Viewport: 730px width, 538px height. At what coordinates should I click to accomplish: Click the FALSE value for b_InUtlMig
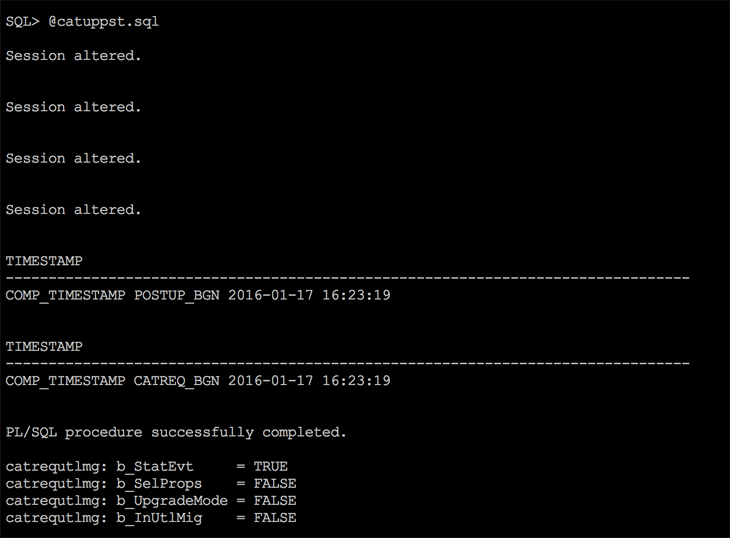pyautogui.click(x=275, y=518)
